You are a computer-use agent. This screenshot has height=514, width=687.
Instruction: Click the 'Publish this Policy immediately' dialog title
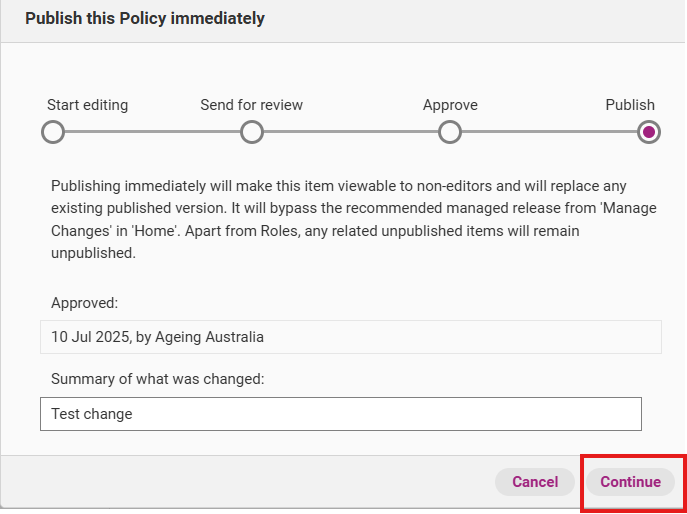145,19
